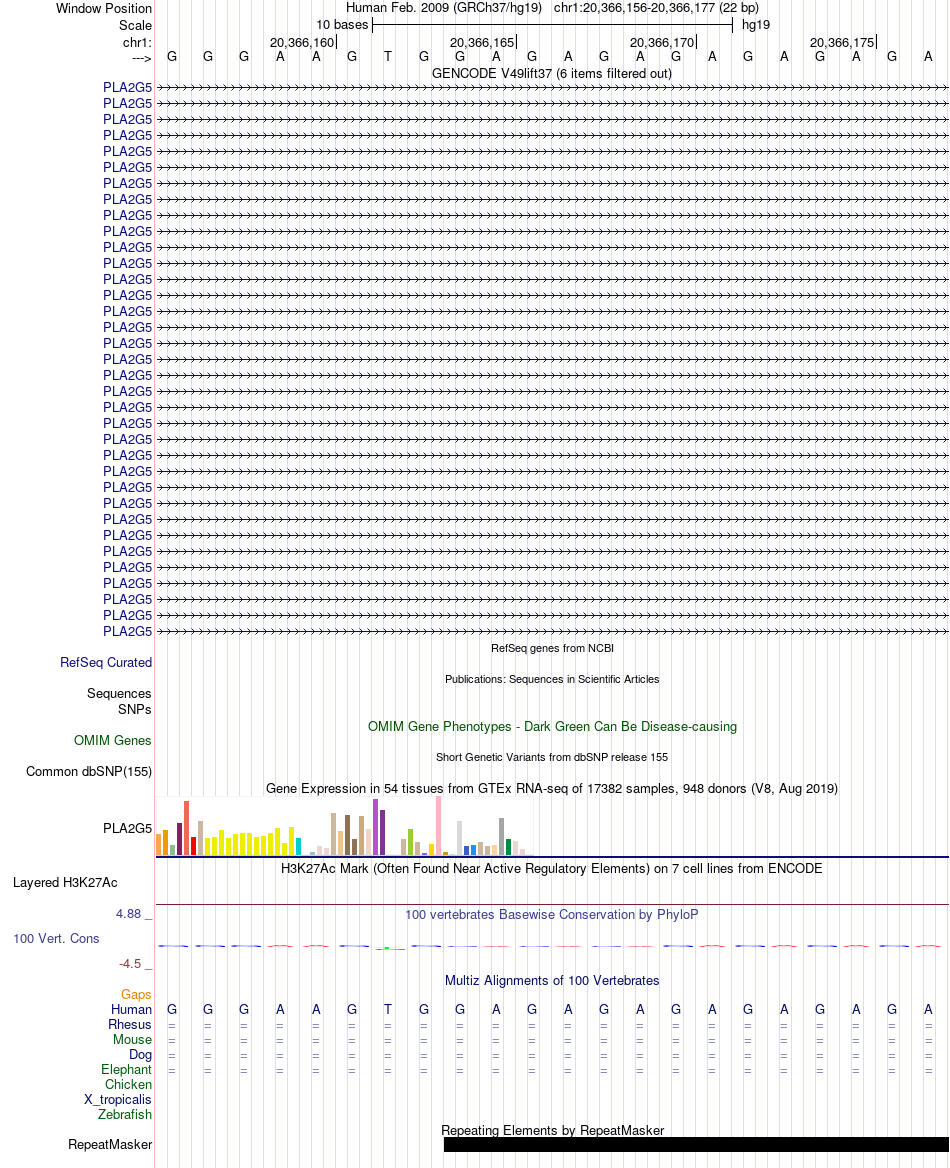Click position marker 20,366,175

[842, 42]
